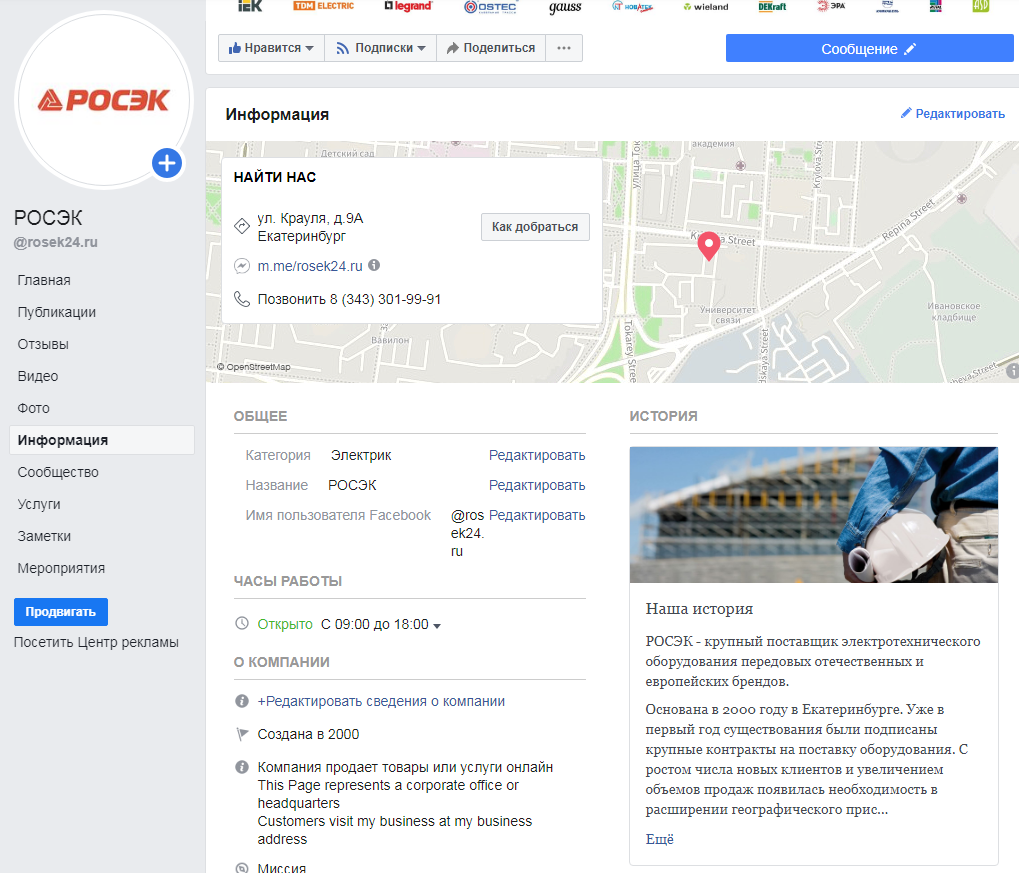Open Мероприятия in the left sidebar
The height and width of the screenshot is (873, 1019).
pos(61,568)
